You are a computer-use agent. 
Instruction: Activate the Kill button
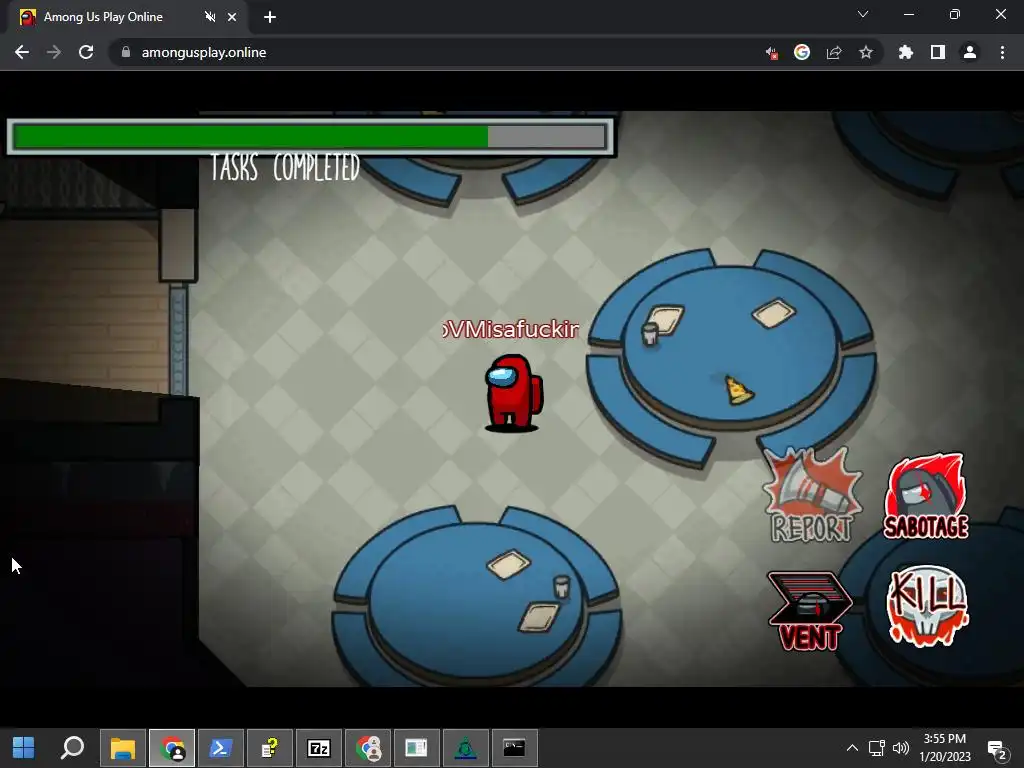(x=927, y=606)
